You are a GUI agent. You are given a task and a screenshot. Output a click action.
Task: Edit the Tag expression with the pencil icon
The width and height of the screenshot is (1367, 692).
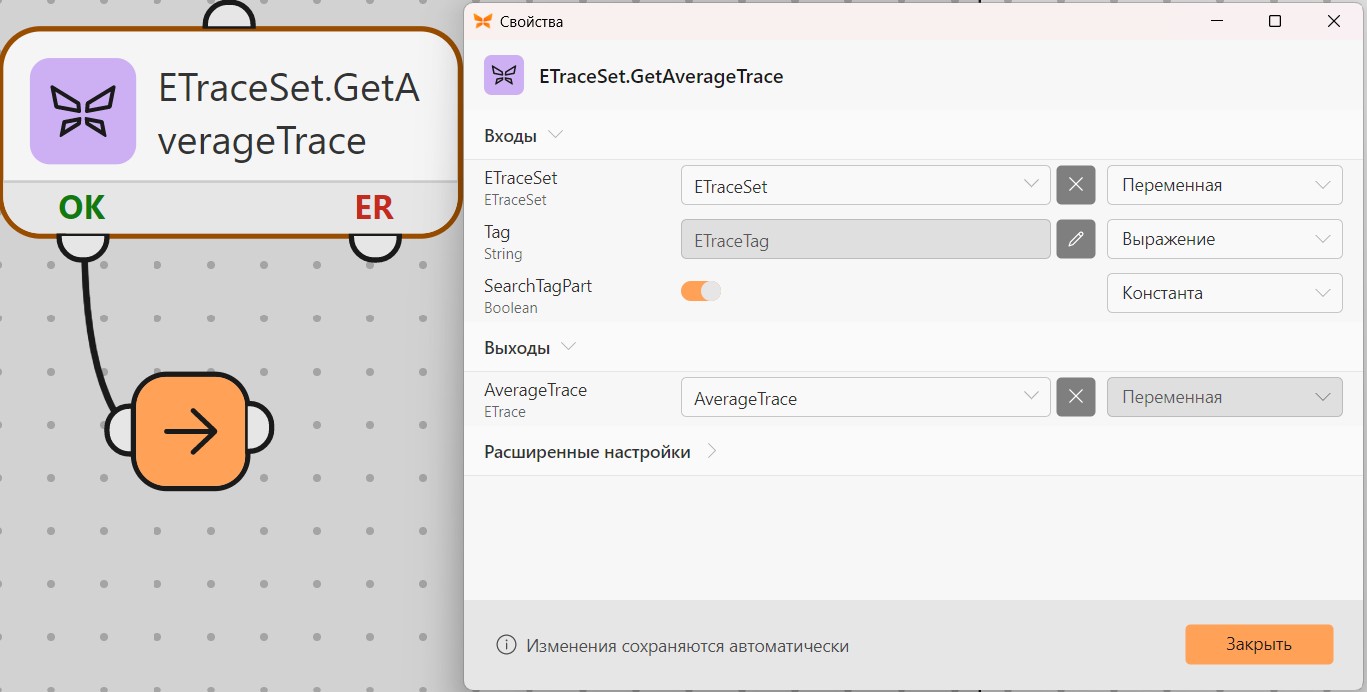pos(1076,239)
